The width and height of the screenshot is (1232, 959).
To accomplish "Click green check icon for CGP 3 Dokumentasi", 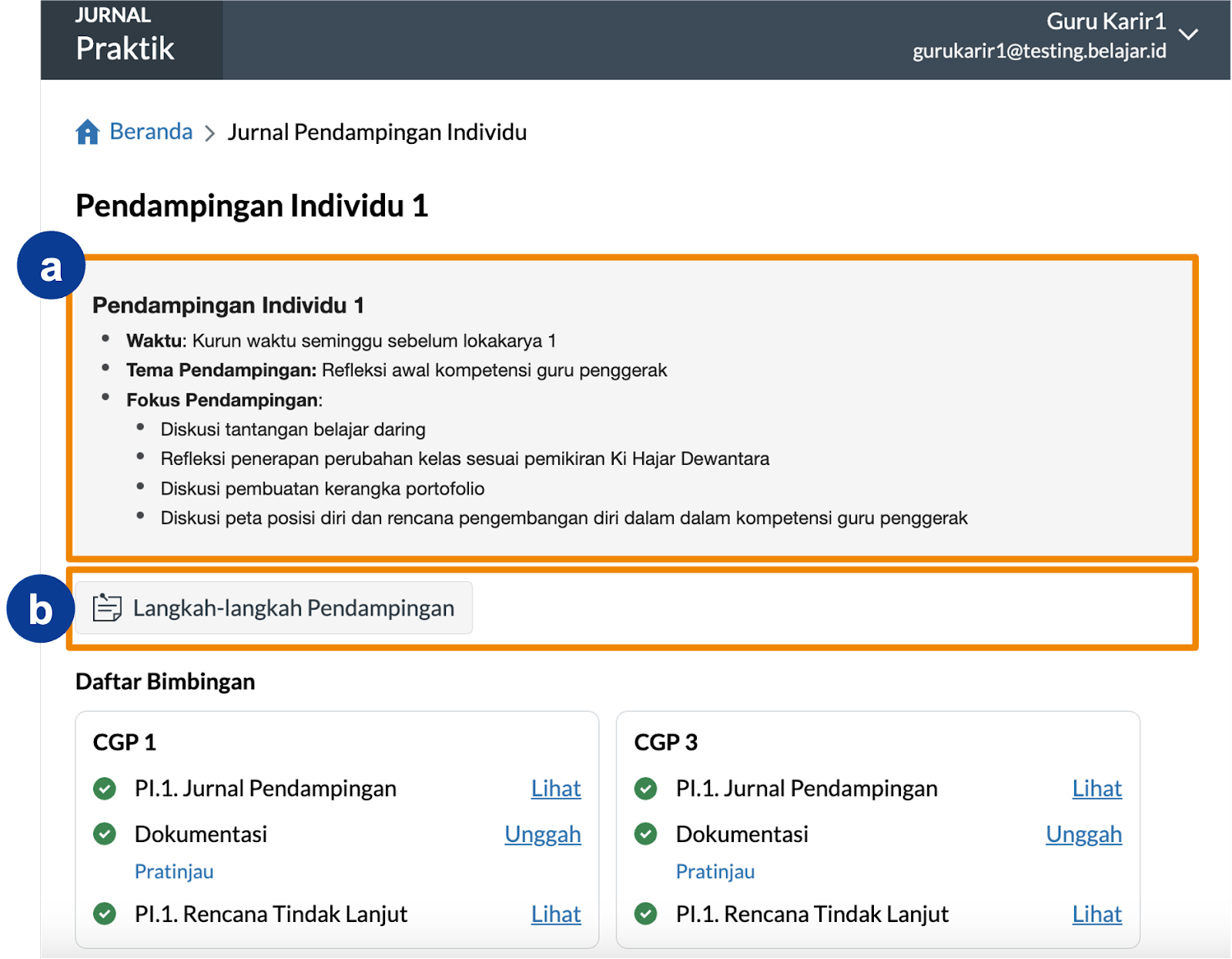I will 646,834.
